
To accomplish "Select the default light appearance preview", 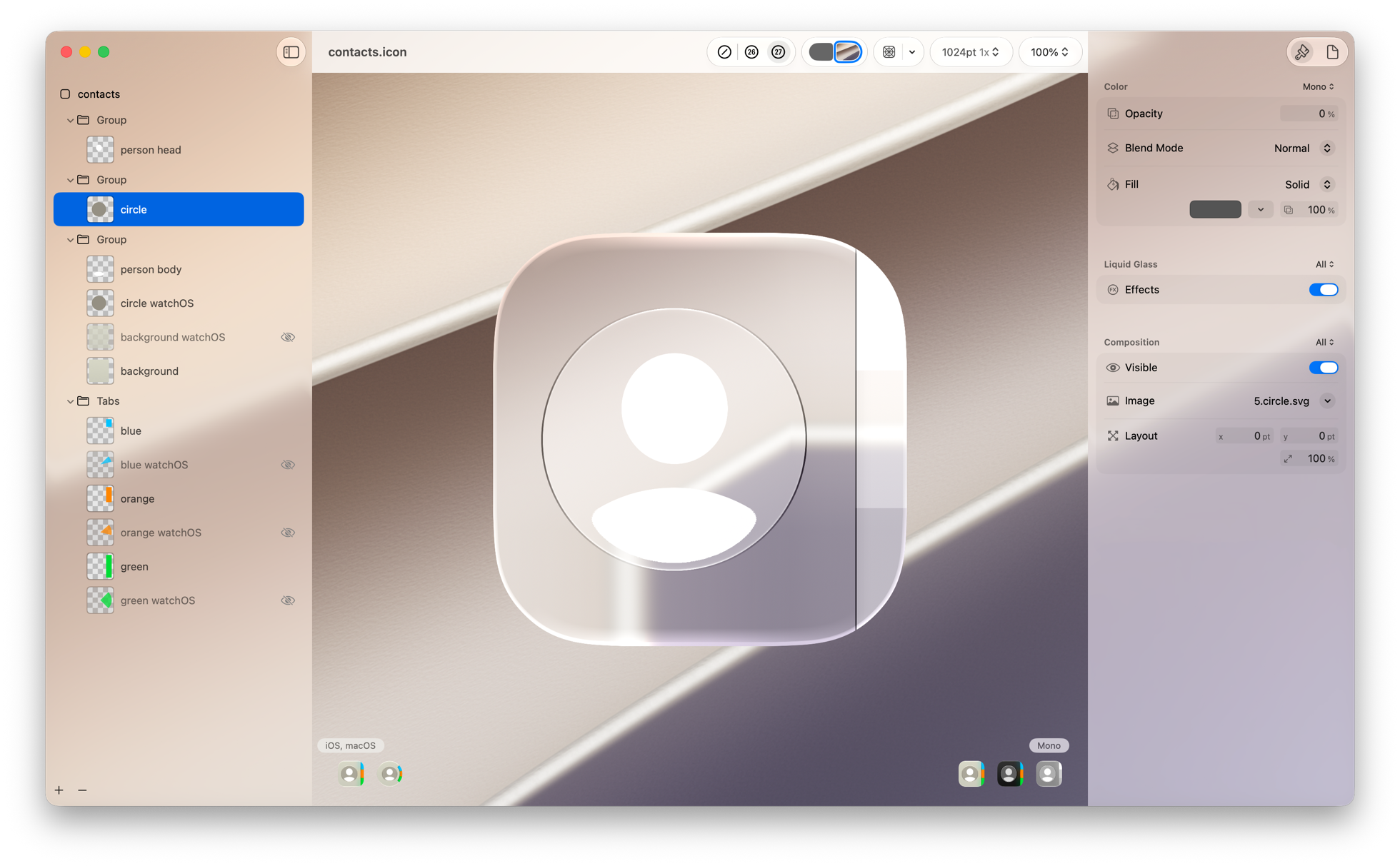I will tap(971, 774).
